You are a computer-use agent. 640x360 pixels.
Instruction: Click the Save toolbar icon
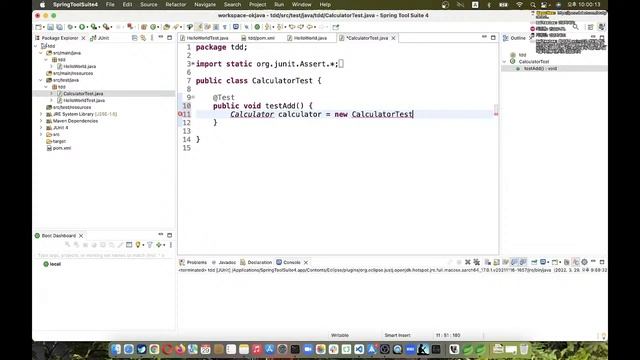coord(50,27)
